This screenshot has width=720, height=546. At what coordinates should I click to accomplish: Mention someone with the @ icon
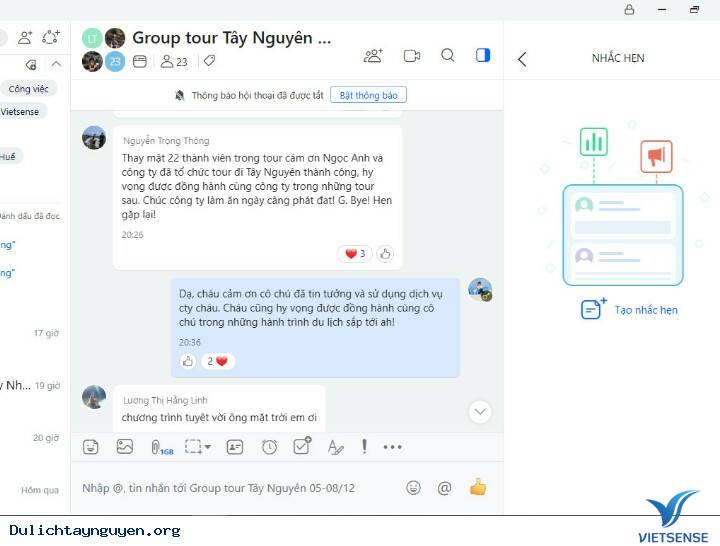pyautogui.click(x=444, y=488)
